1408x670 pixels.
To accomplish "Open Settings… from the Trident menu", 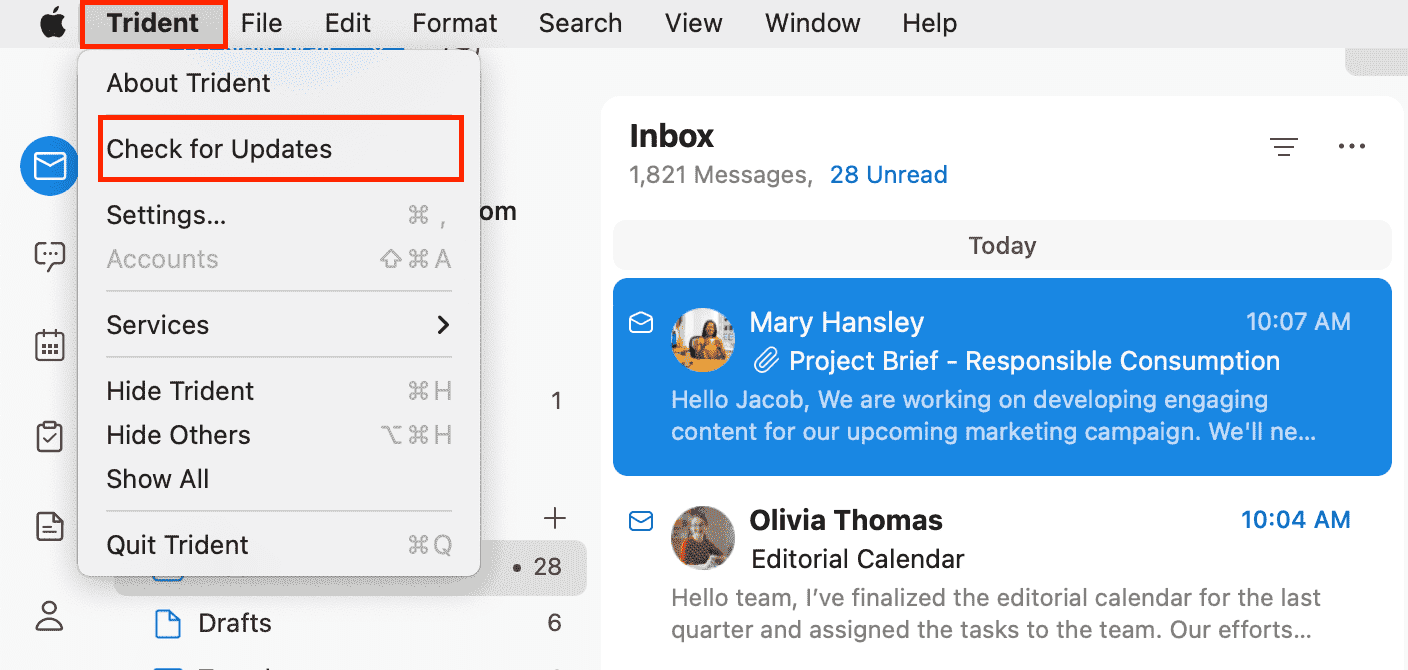I will tap(279, 215).
